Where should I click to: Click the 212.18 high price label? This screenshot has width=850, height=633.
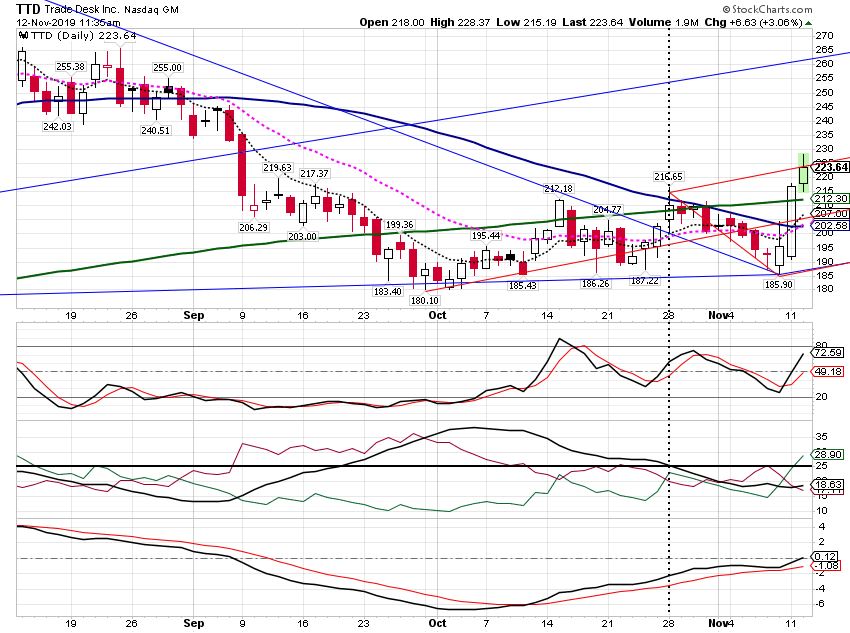(x=558, y=189)
